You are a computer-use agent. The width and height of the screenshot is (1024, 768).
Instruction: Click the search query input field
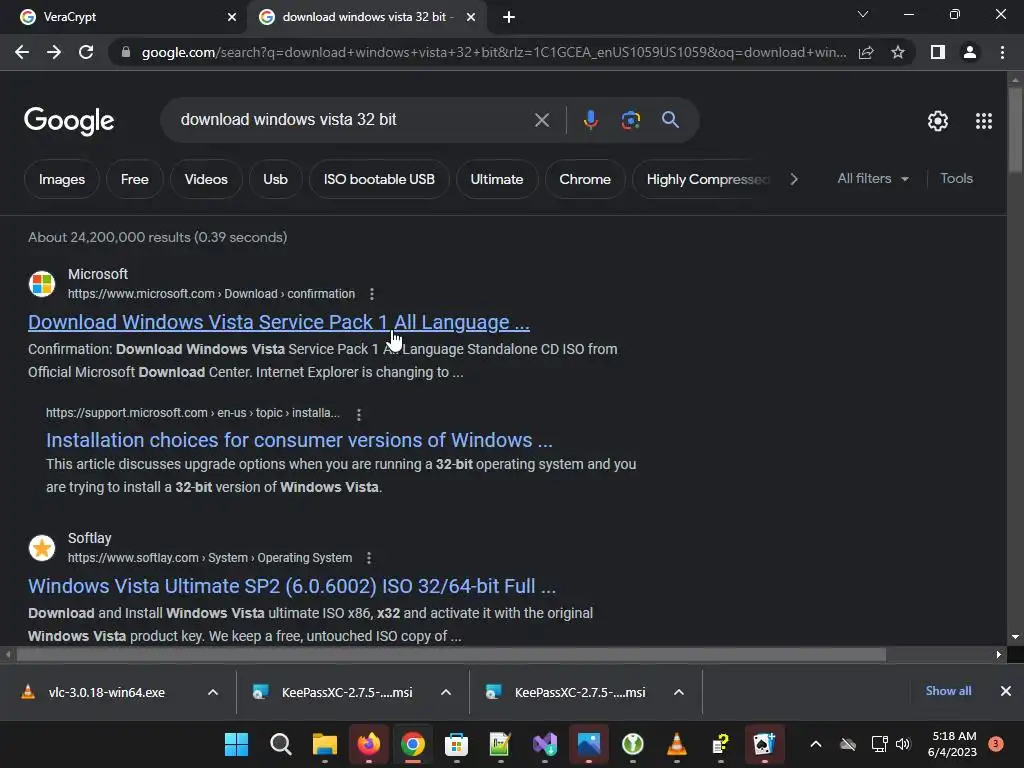point(353,120)
